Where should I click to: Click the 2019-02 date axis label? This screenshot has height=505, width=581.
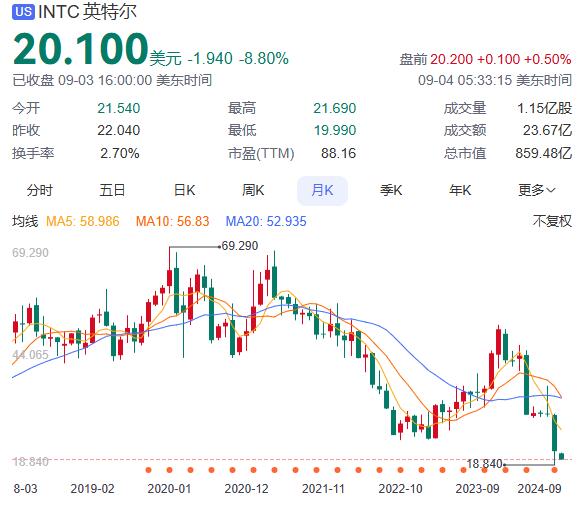point(92,489)
